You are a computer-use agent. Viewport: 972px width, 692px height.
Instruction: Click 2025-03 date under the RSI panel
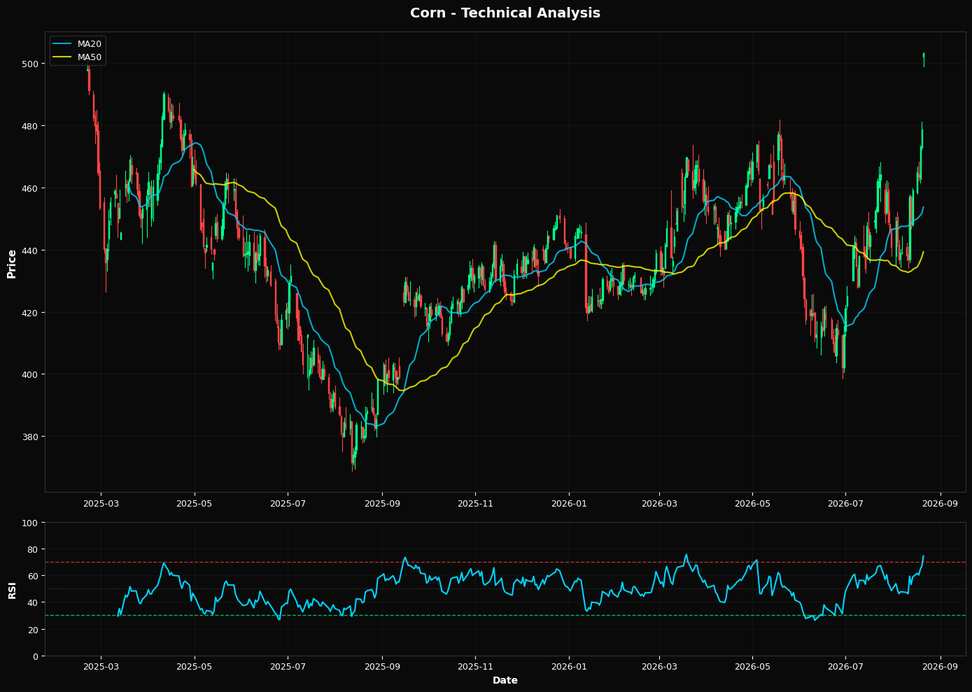101,667
